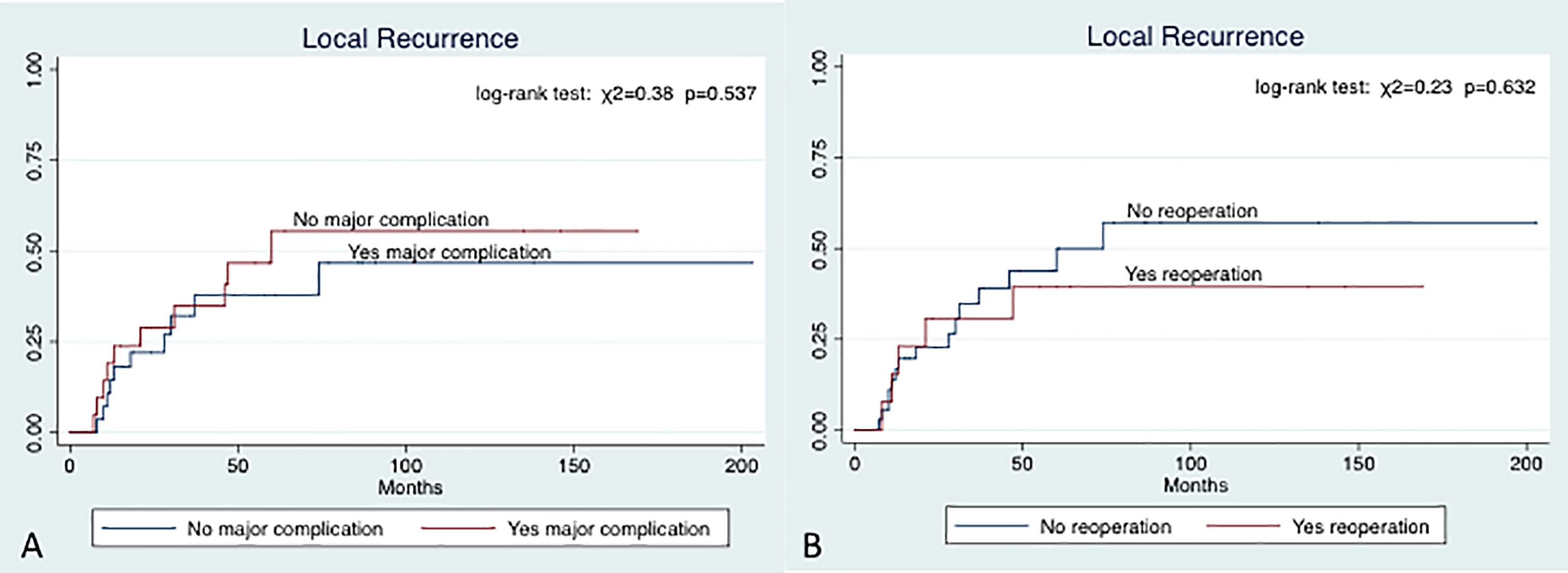This screenshot has width=1568, height=573.
Task: Select the red Yes major complication legend line
Action: [x=458, y=528]
